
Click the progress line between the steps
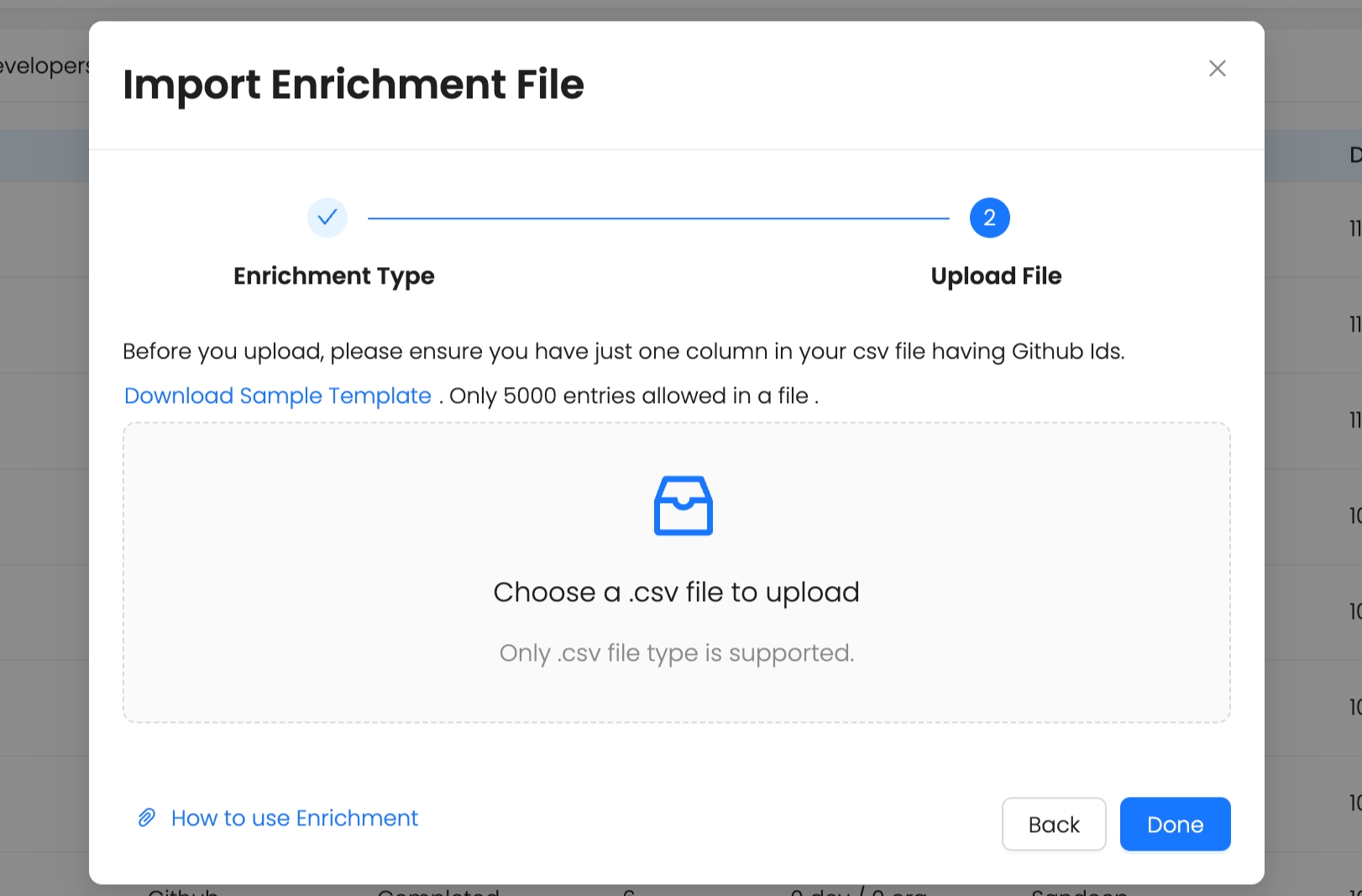[658, 218]
